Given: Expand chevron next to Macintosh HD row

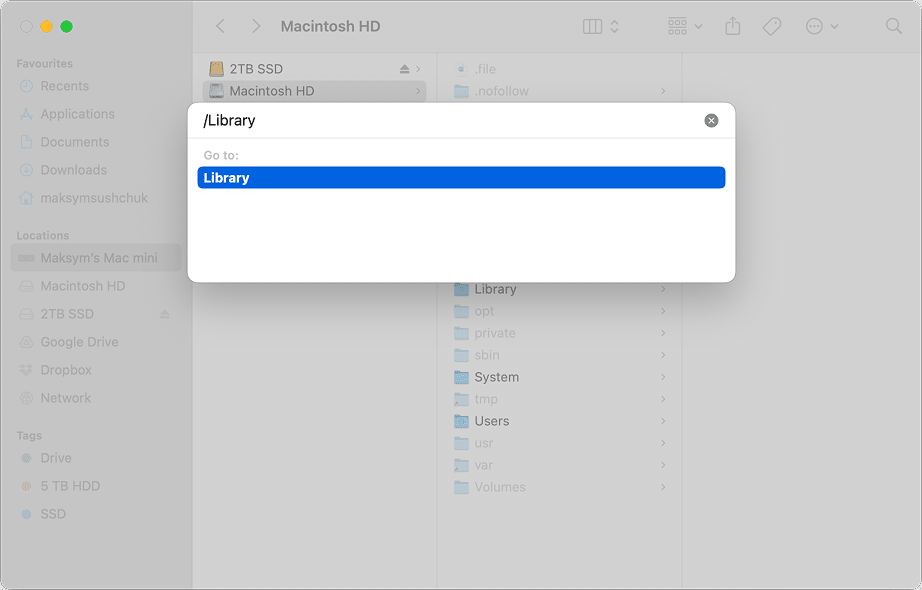Looking at the screenshot, I should [418, 91].
